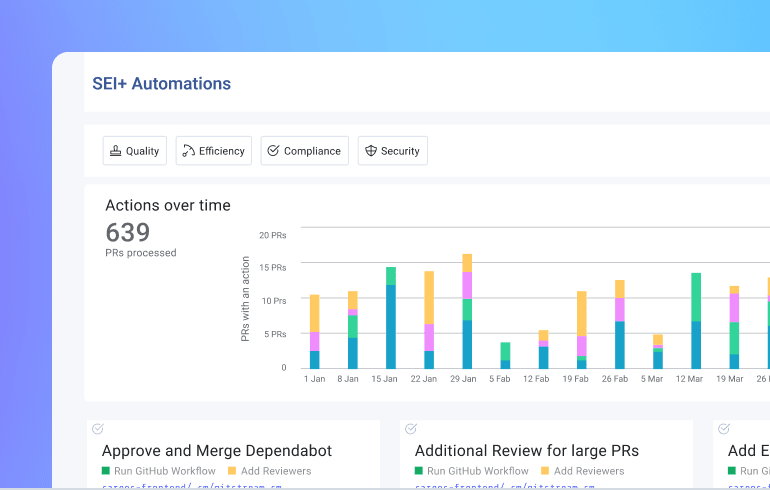Click the Compliance checkmark badge icon
The image size is (770, 490).
[x=273, y=151]
